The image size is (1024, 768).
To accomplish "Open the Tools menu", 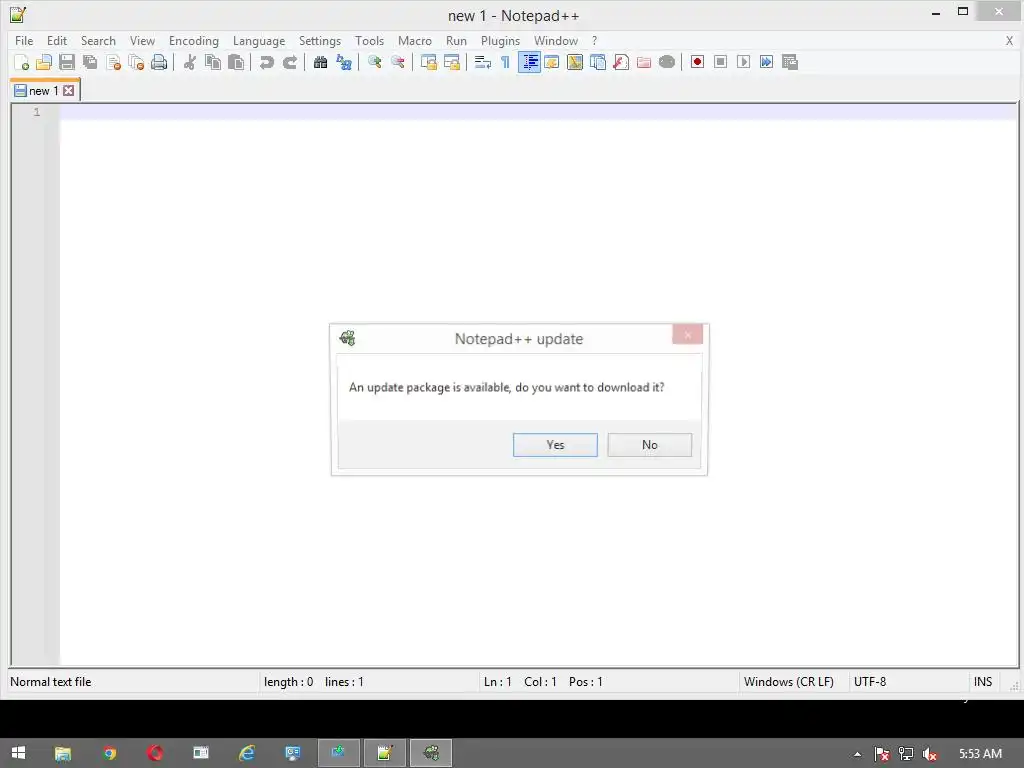I will [370, 40].
